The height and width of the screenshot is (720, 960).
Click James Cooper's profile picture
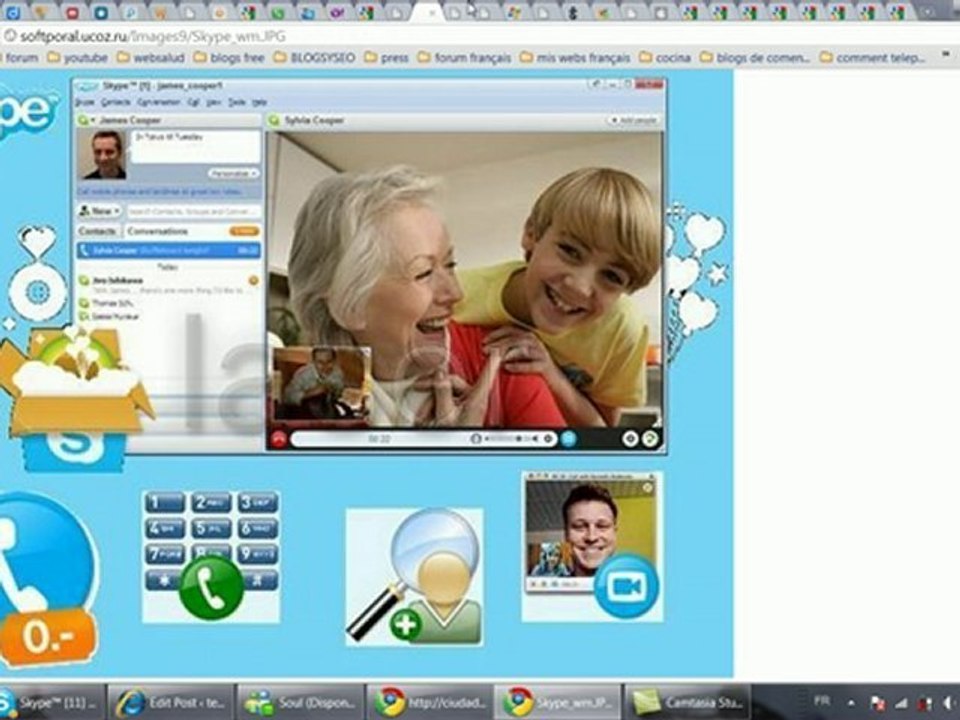pos(105,155)
